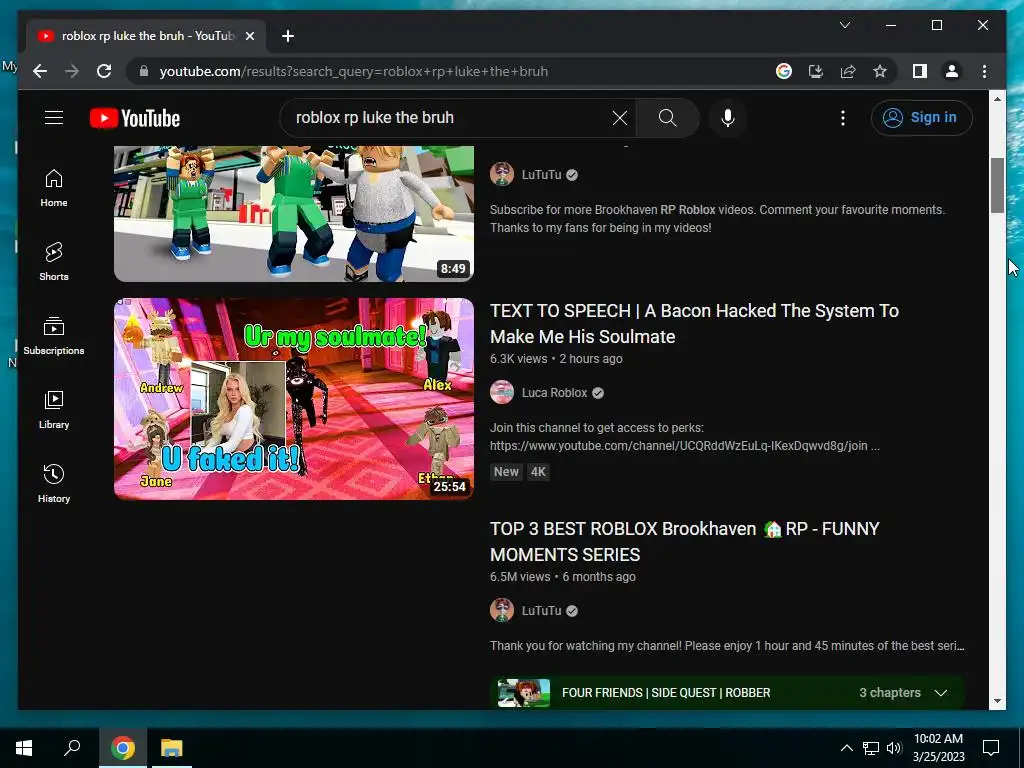Image resolution: width=1024 pixels, height=768 pixels.
Task: Click the scrollbar up arrow
Action: pos(997,99)
